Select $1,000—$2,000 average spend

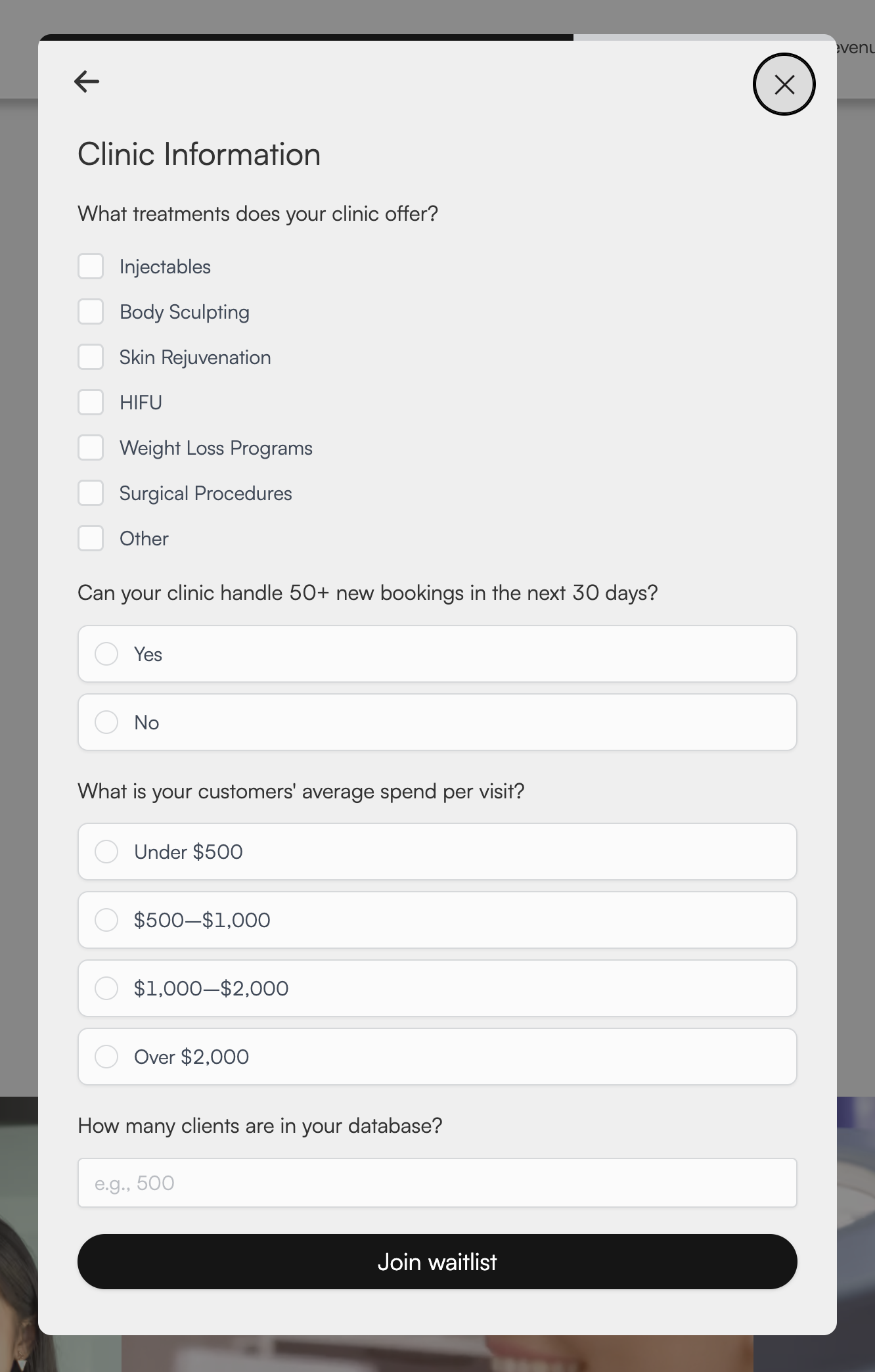(x=106, y=988)
